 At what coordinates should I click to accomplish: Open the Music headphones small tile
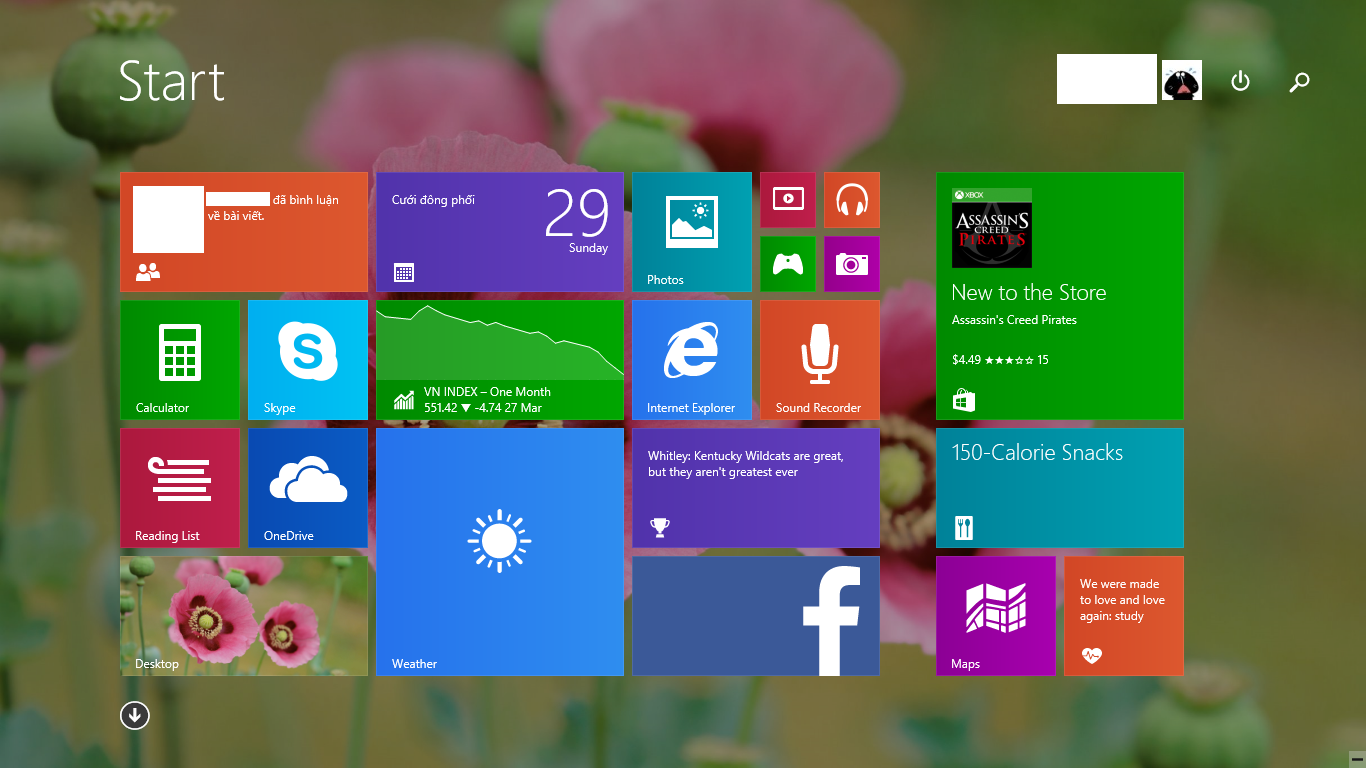(852, 200)
